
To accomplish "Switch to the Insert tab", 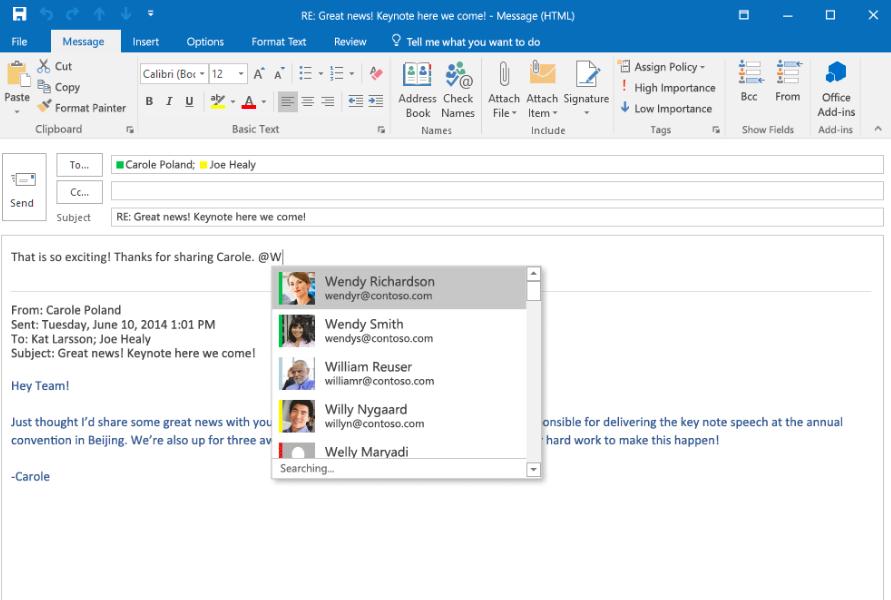I will point(145,41).
